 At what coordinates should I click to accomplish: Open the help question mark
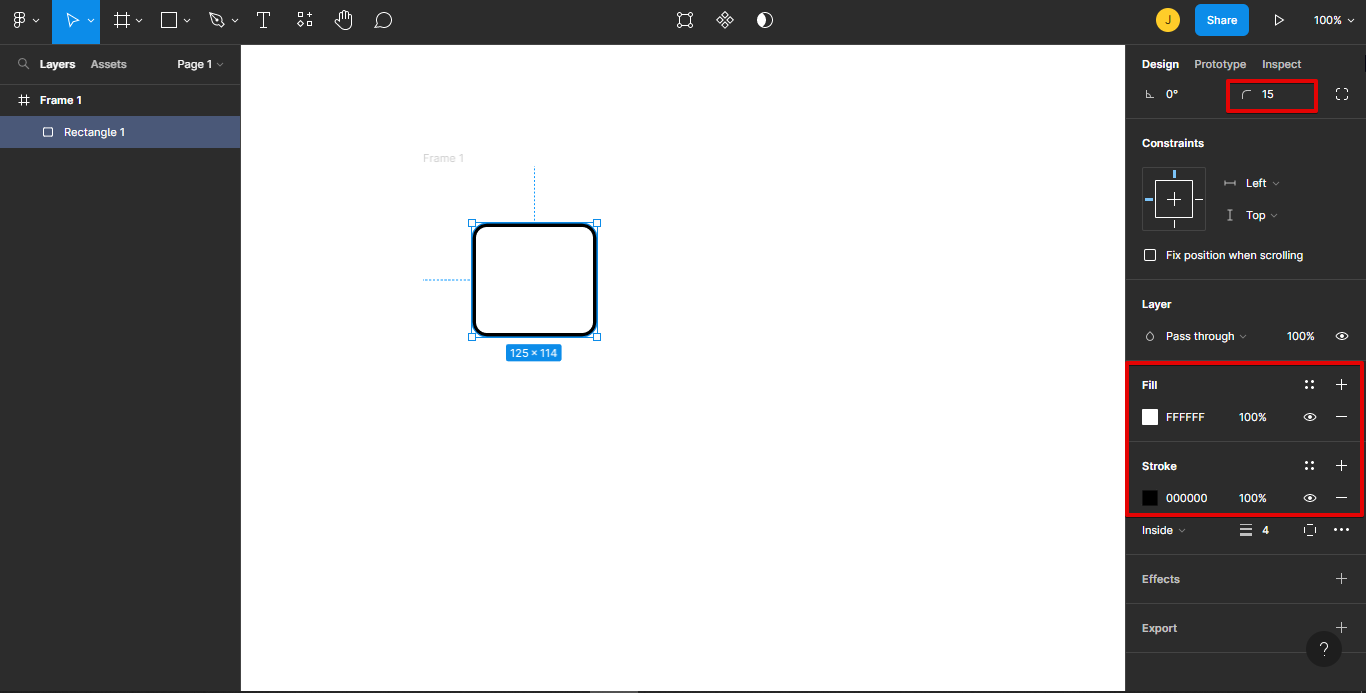coord(1323,649)
